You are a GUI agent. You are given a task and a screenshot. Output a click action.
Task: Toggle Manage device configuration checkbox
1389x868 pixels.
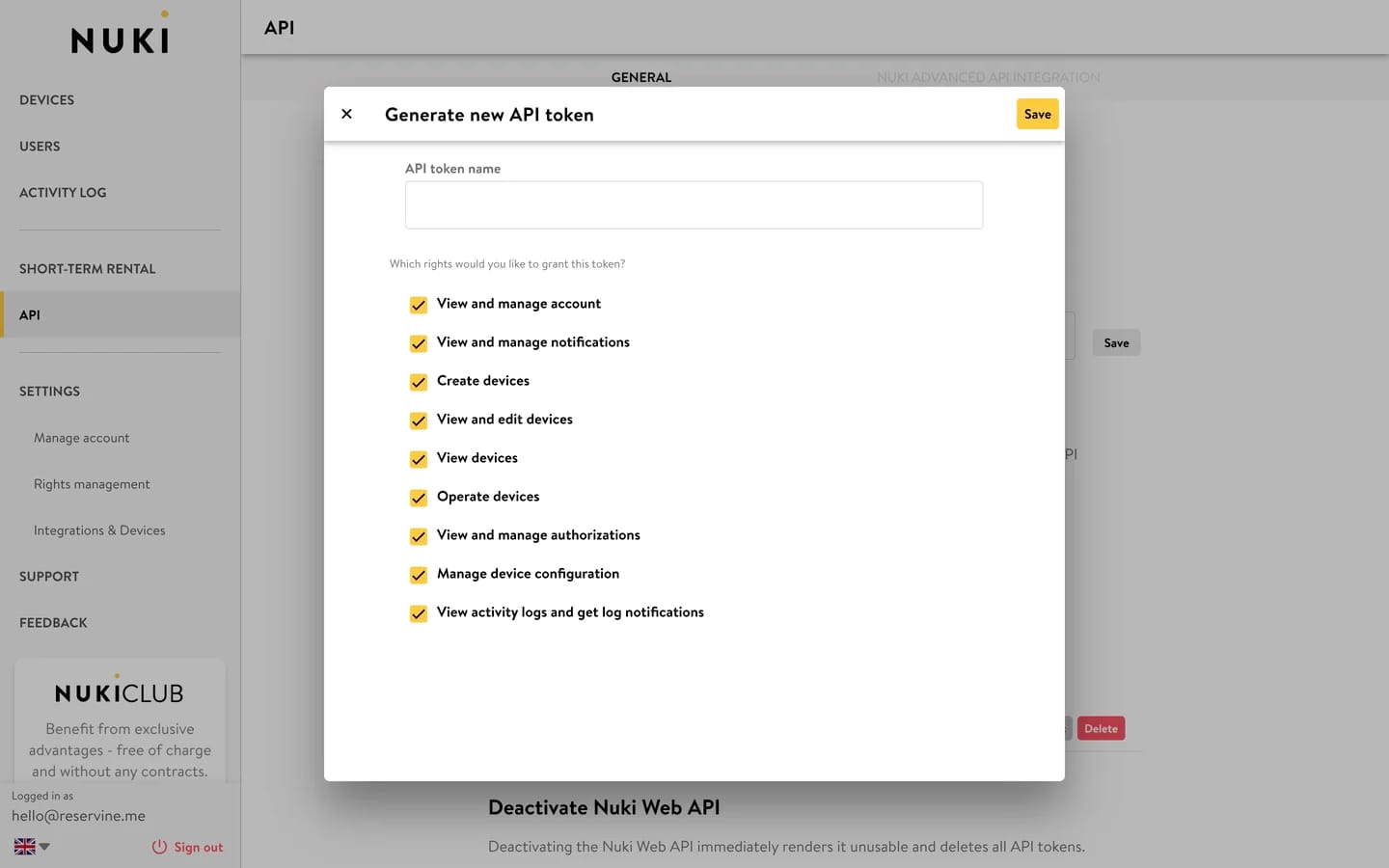pos(419,575)
